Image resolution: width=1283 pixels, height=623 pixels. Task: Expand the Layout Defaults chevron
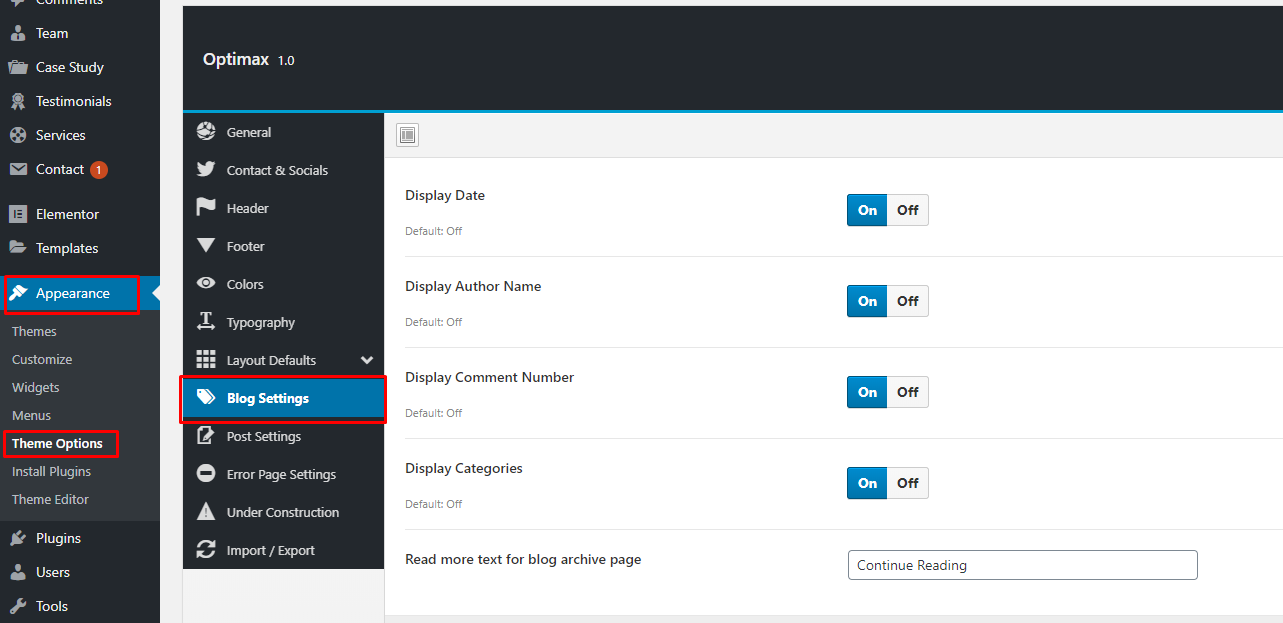pyautogui.click(x=367, y=360)
